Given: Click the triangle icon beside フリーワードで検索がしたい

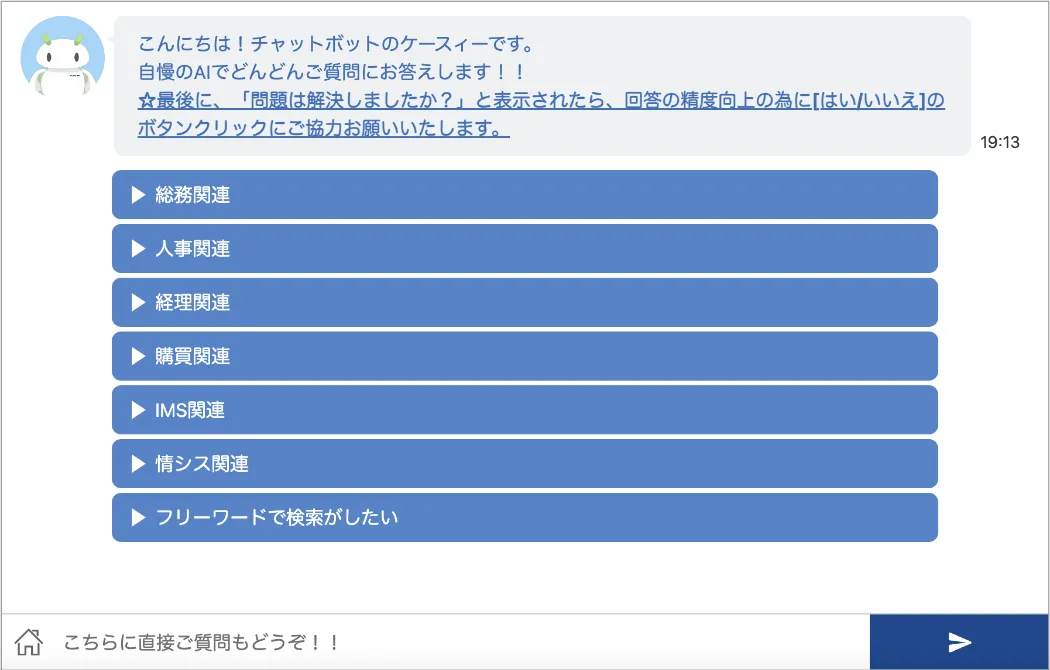Looking at the screenshot, I should point(138,517).
